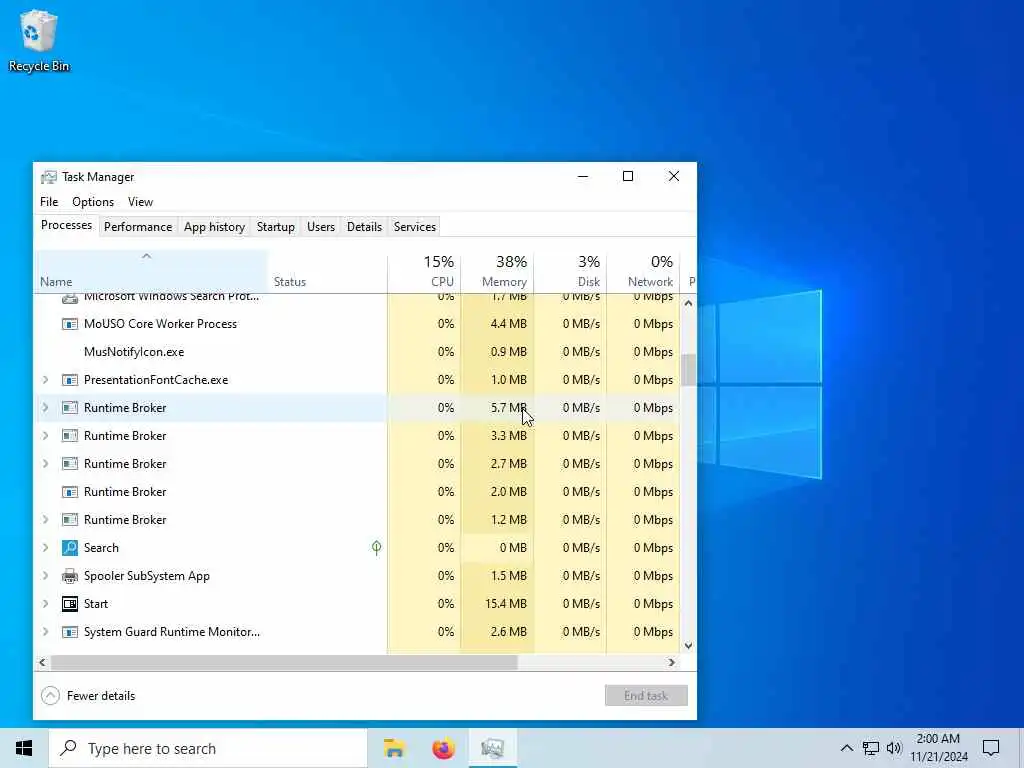Expand the Start process row

point(45,604)
